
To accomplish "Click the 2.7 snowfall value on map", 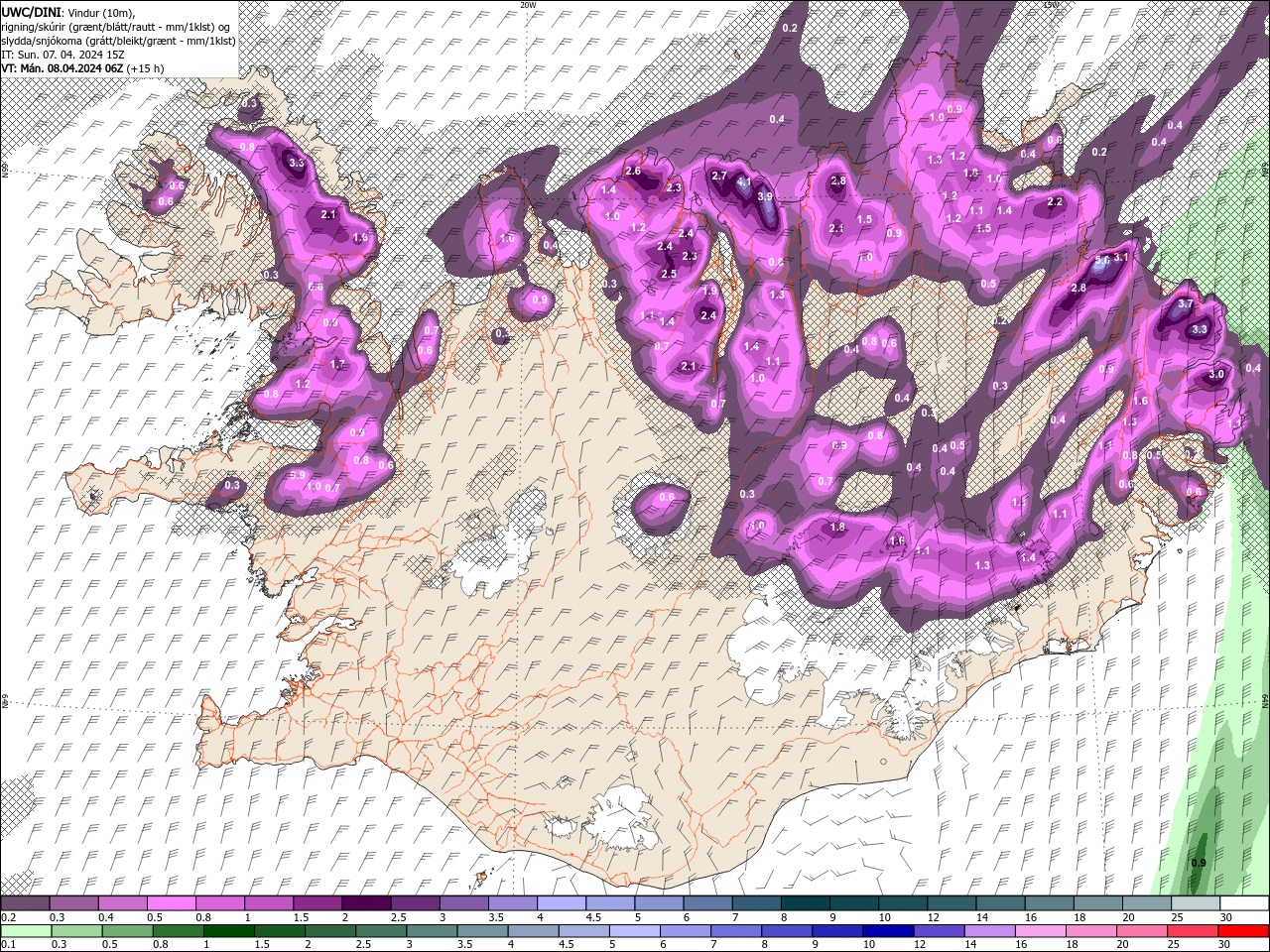I will click(720, 176).
